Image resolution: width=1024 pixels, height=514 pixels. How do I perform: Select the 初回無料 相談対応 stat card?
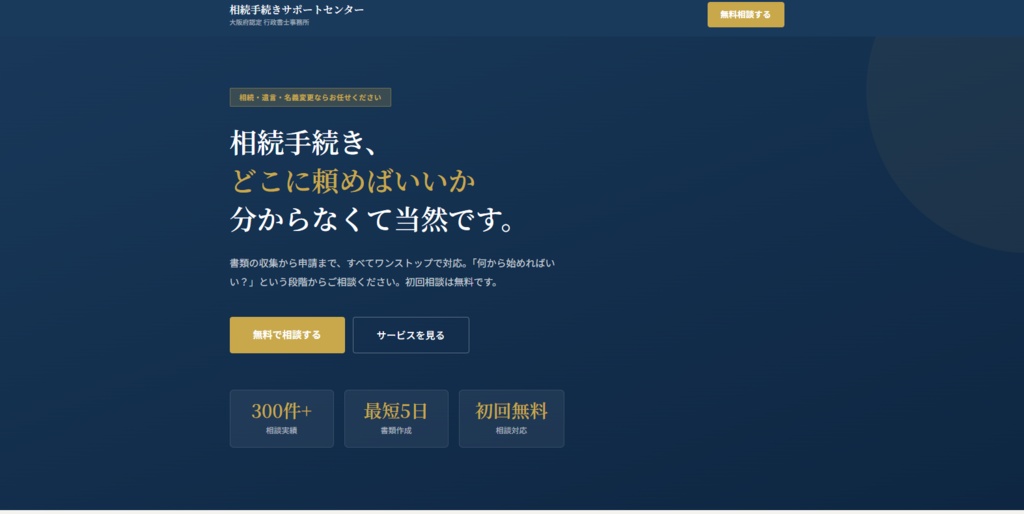coord(511,419)
